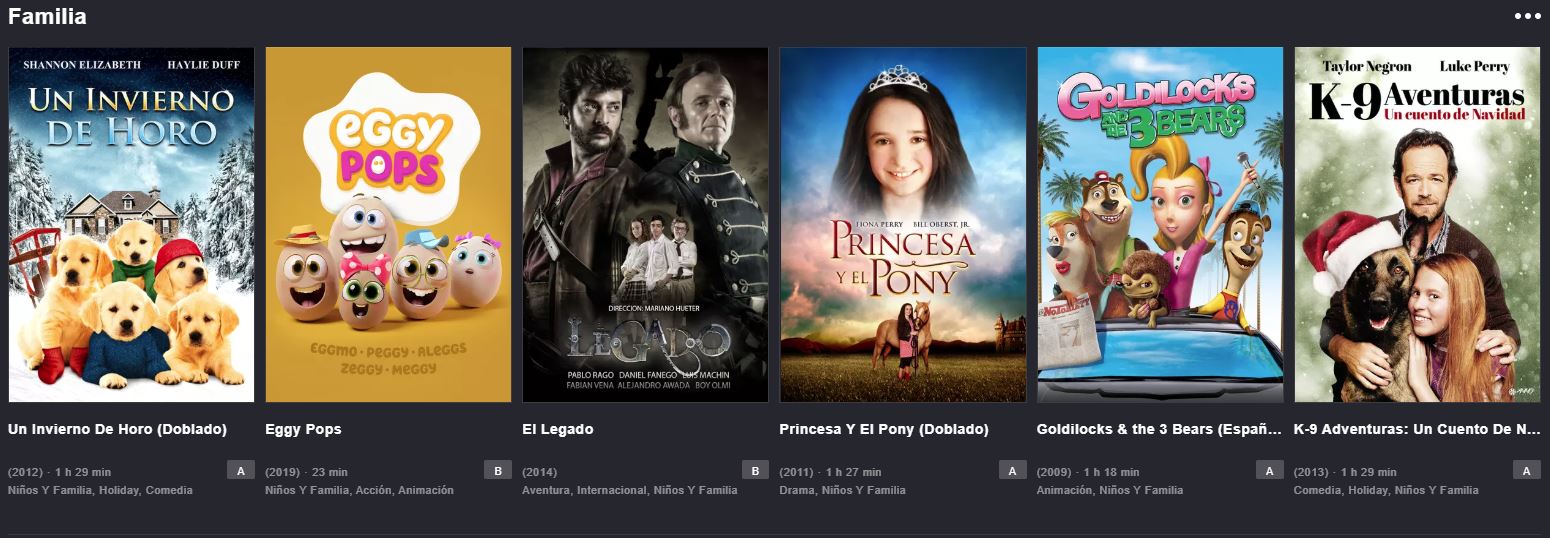This screenshot has height=538, width=1550.
Task: Click the K-9 Adventuras: Un Cuento title
Action: point(1417,429)
